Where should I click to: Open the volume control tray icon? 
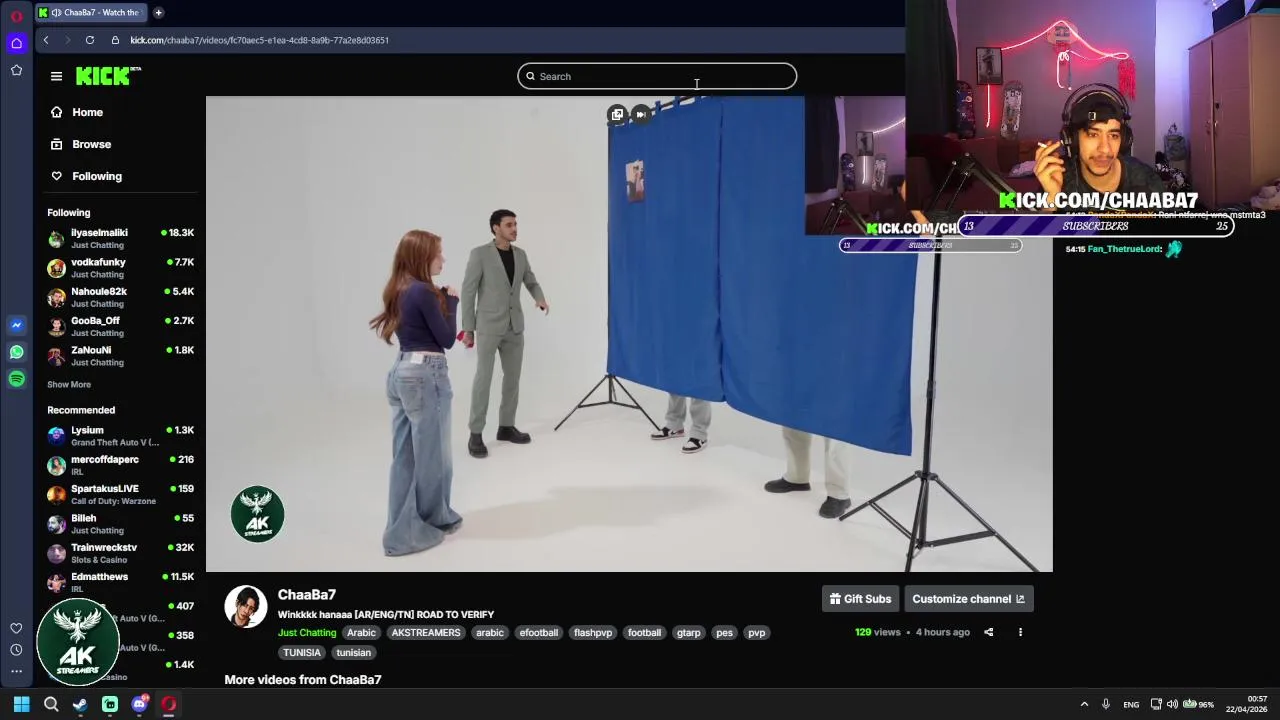pyautogui.click(x=1172, y=704)
